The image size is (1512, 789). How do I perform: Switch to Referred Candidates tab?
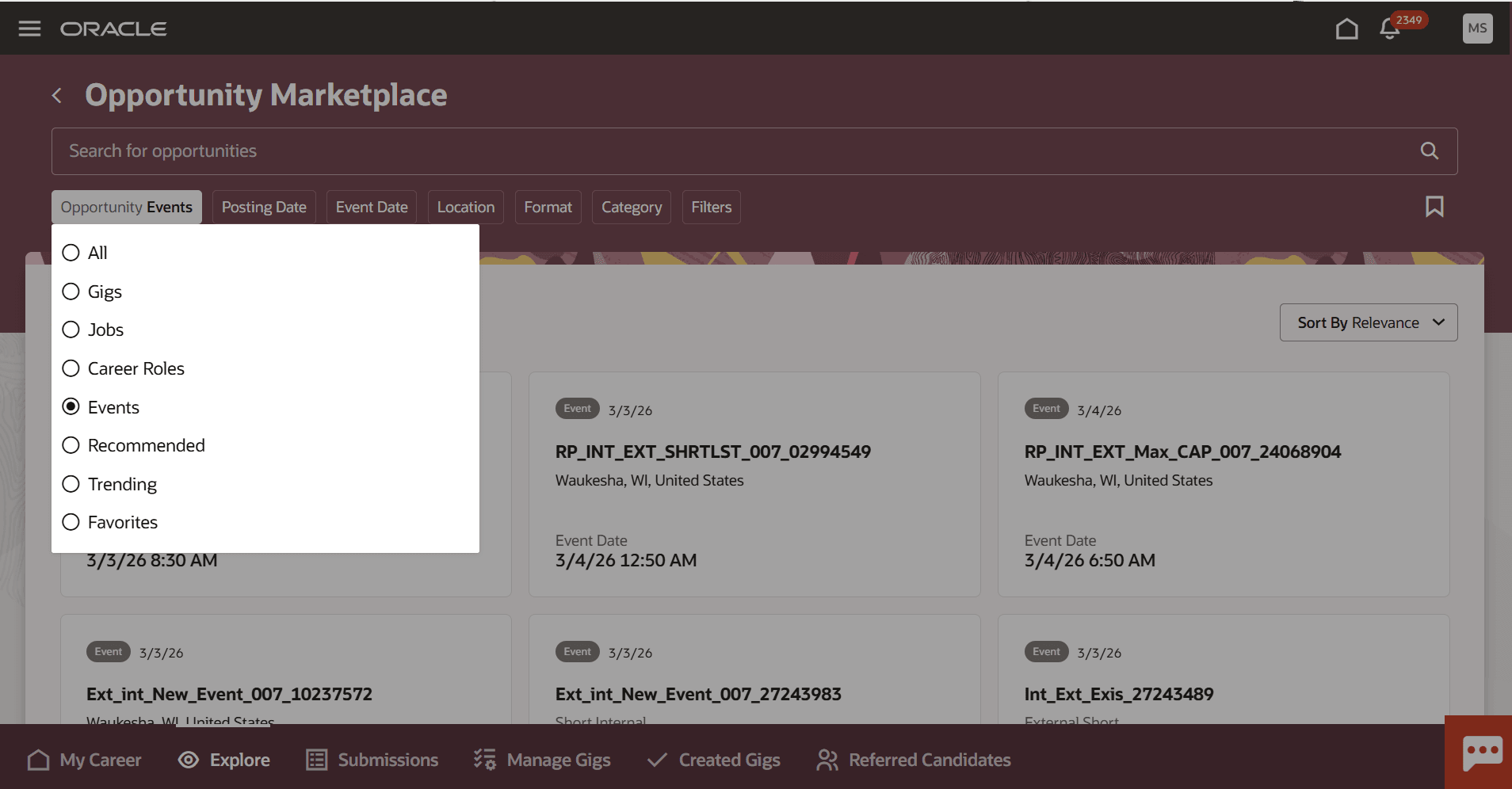914,760
